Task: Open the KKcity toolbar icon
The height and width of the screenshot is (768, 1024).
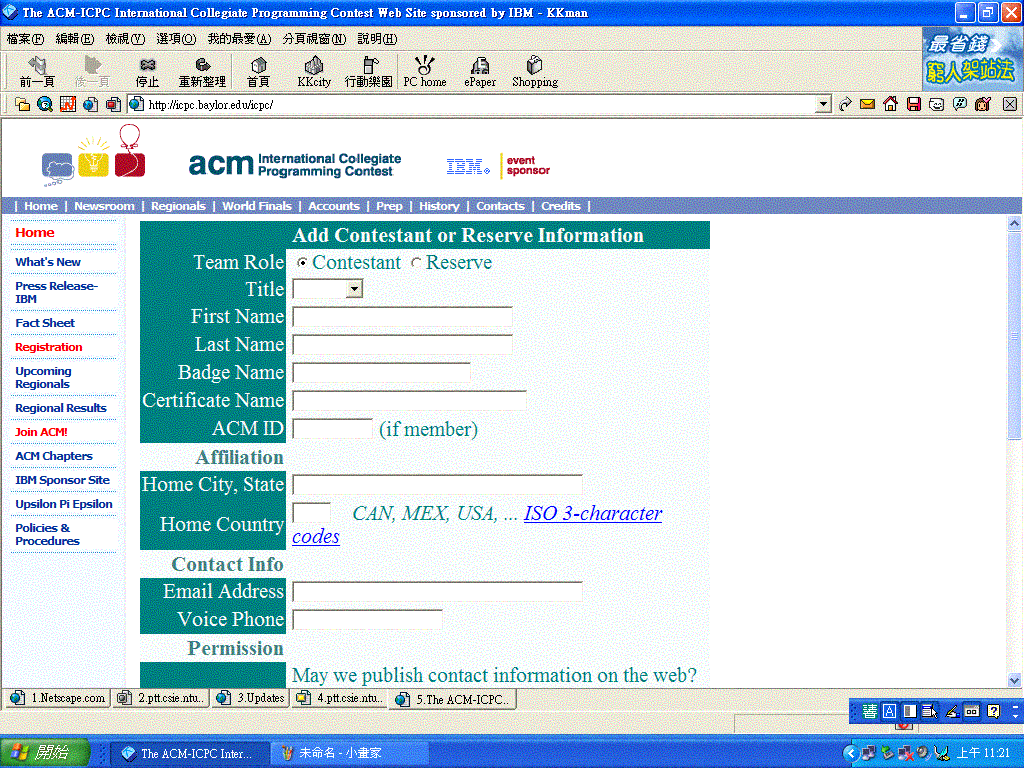Action: coord(314,71)
